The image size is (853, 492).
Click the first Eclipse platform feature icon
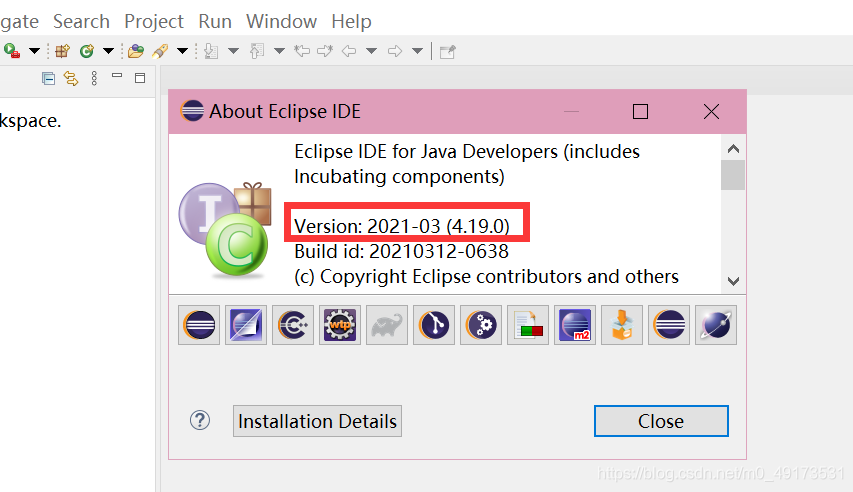coord(199,325)
